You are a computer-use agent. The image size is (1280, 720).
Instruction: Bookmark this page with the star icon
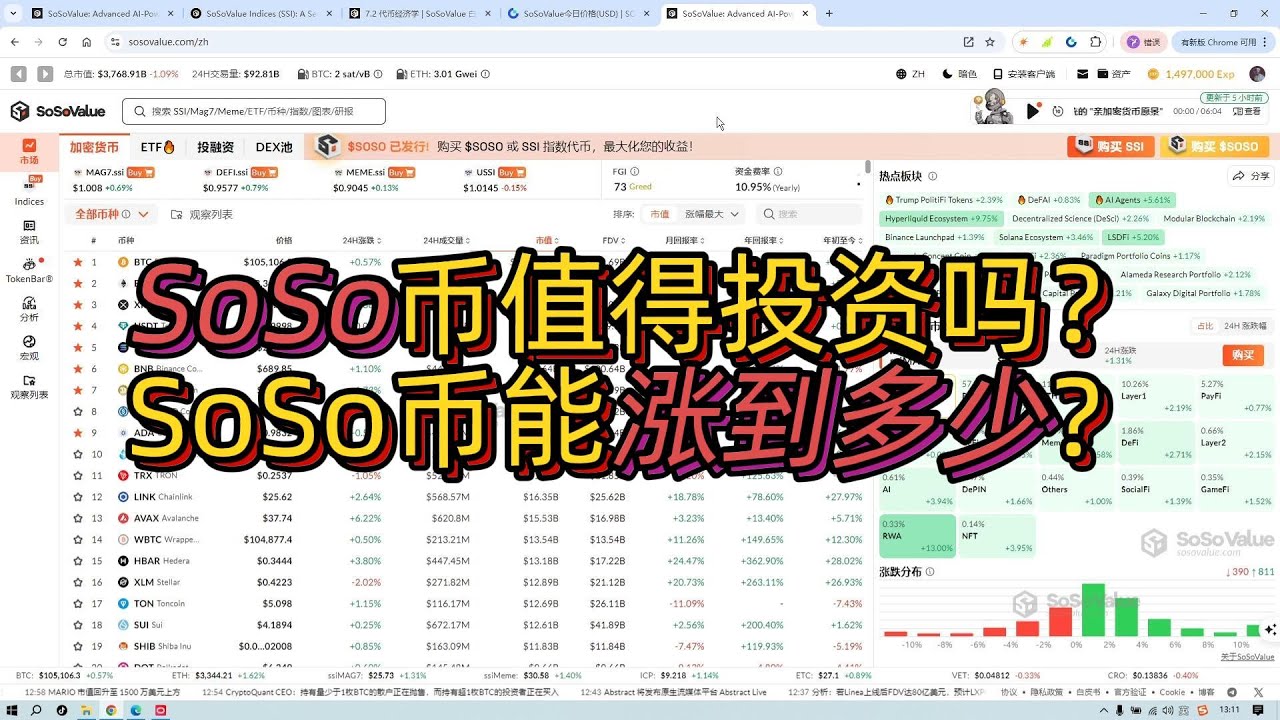(990, 42)
